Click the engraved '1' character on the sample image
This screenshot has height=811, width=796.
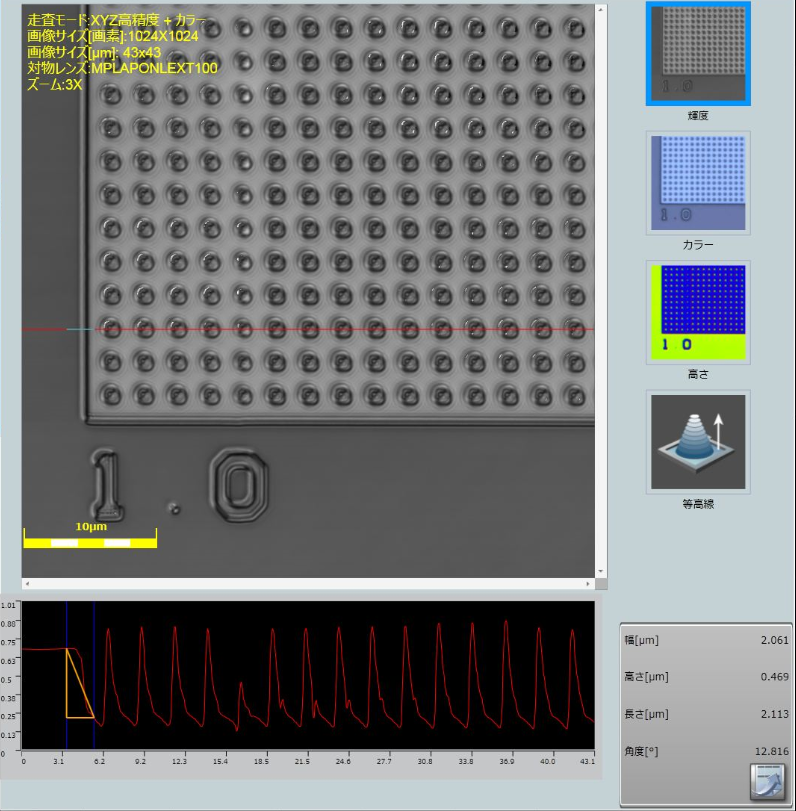click(x=107, y=485)
